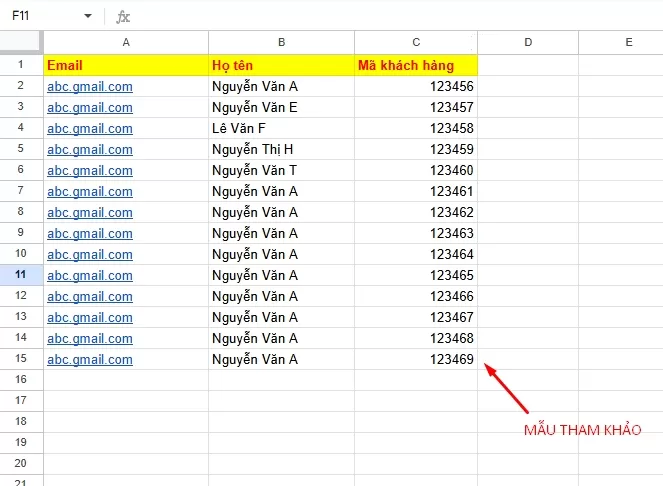Viewport: 663px width, 486px height.
Task: Click the cell Lê Văn F
Action: [x=282, y=128]
